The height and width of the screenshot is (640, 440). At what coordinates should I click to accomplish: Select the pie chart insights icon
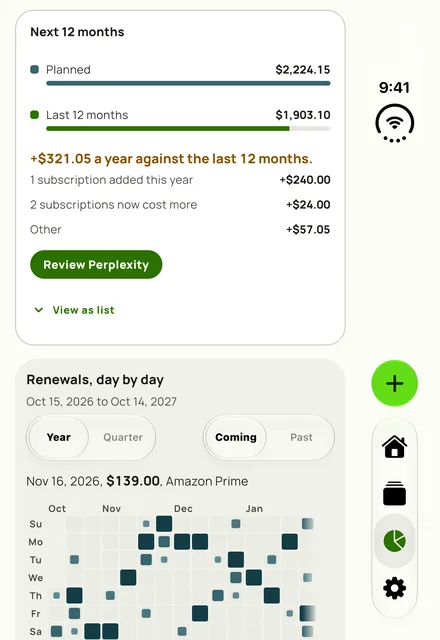pyautogui.click(x=394, y=541)
